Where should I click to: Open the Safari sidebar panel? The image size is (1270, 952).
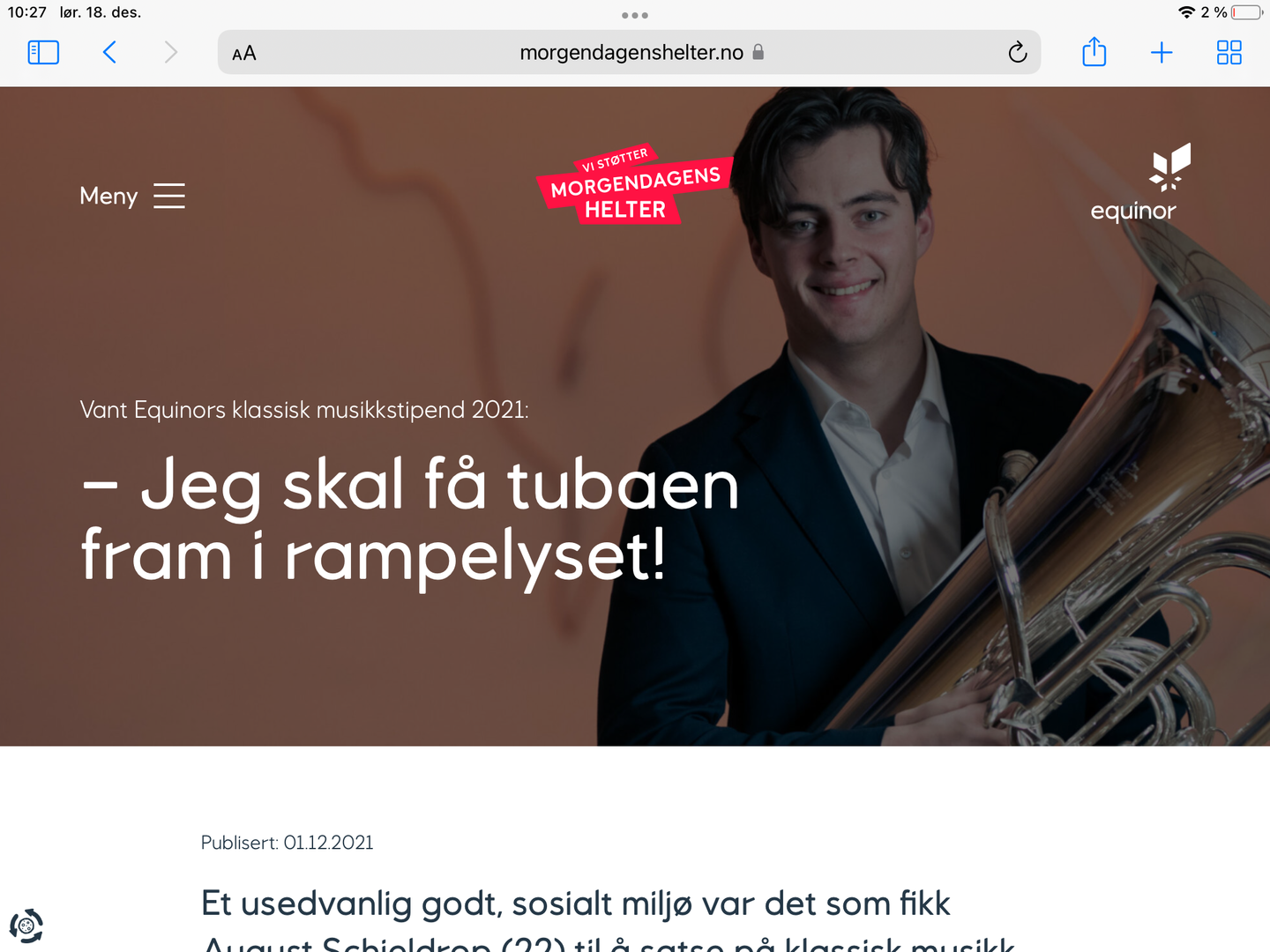[x=43, y=53]
